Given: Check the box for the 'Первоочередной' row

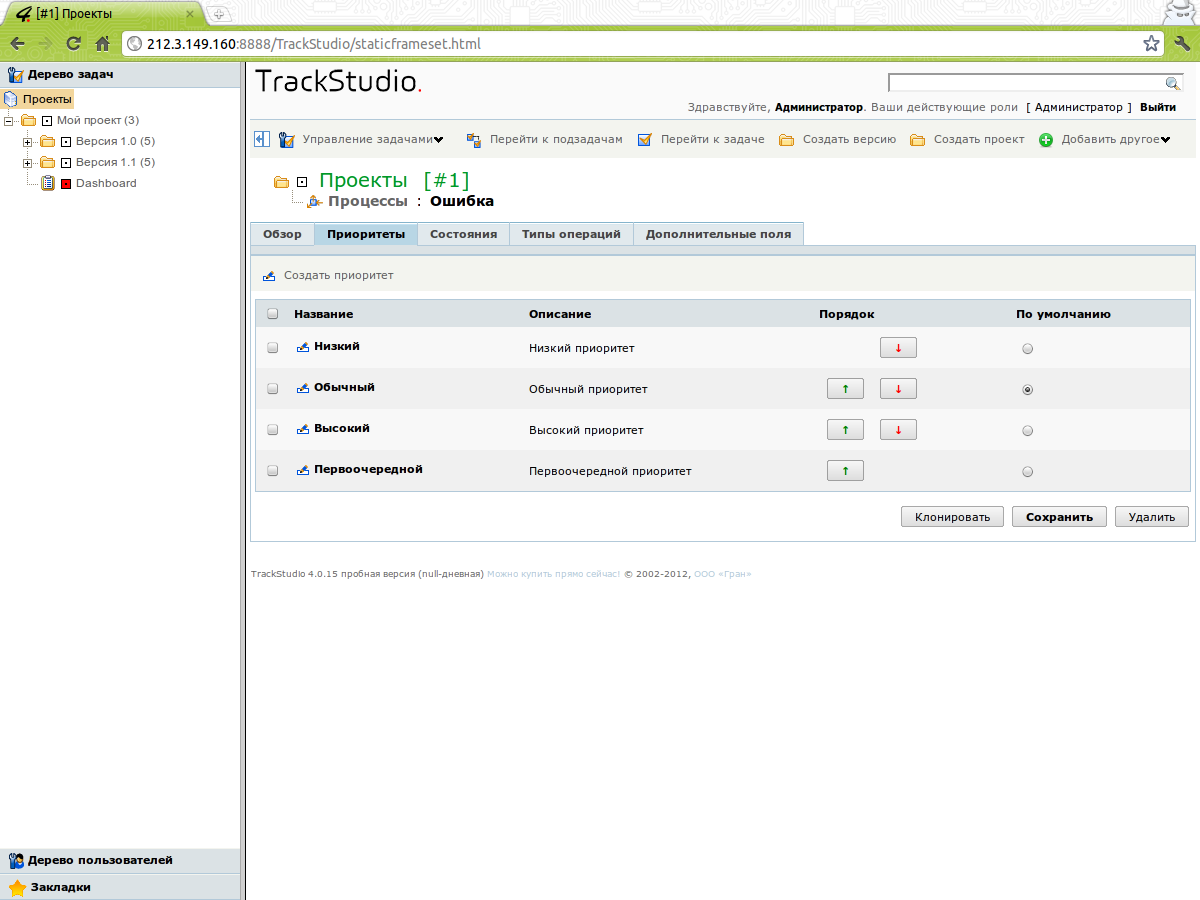Looking at the screenshot, I should (x=273, y=471).
